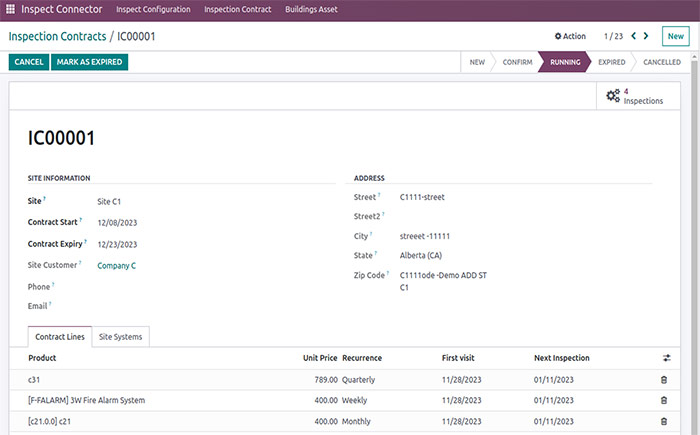The height and width of the screenshot is (435, 700).
Task: Click the Site value Site C1
Action: pyautogui.click(x=109, y=201)
